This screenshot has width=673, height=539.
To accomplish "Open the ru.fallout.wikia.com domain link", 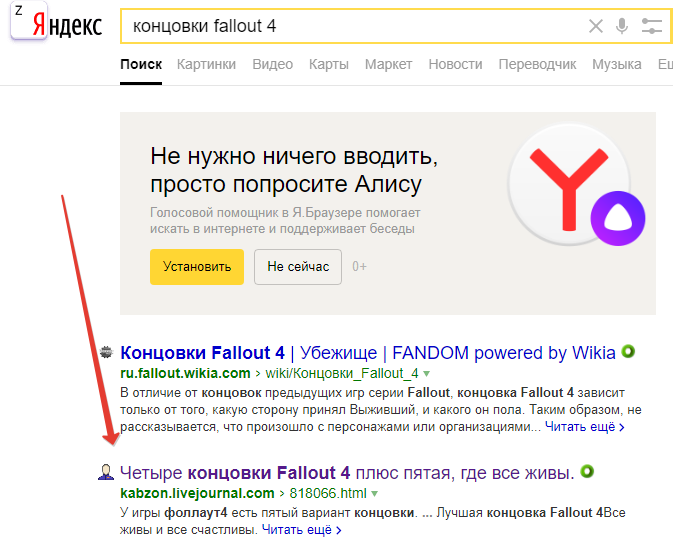I will (x=185, y=373).
